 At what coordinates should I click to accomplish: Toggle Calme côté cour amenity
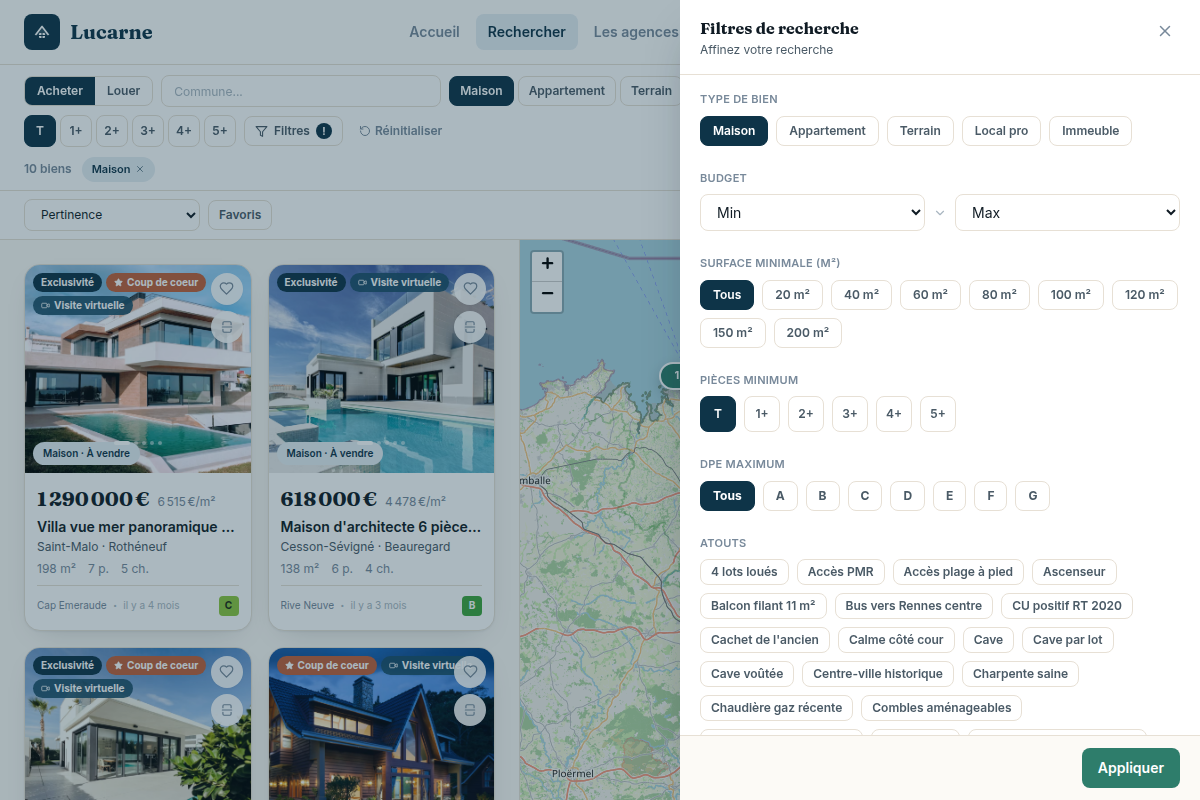pos(896,640)
